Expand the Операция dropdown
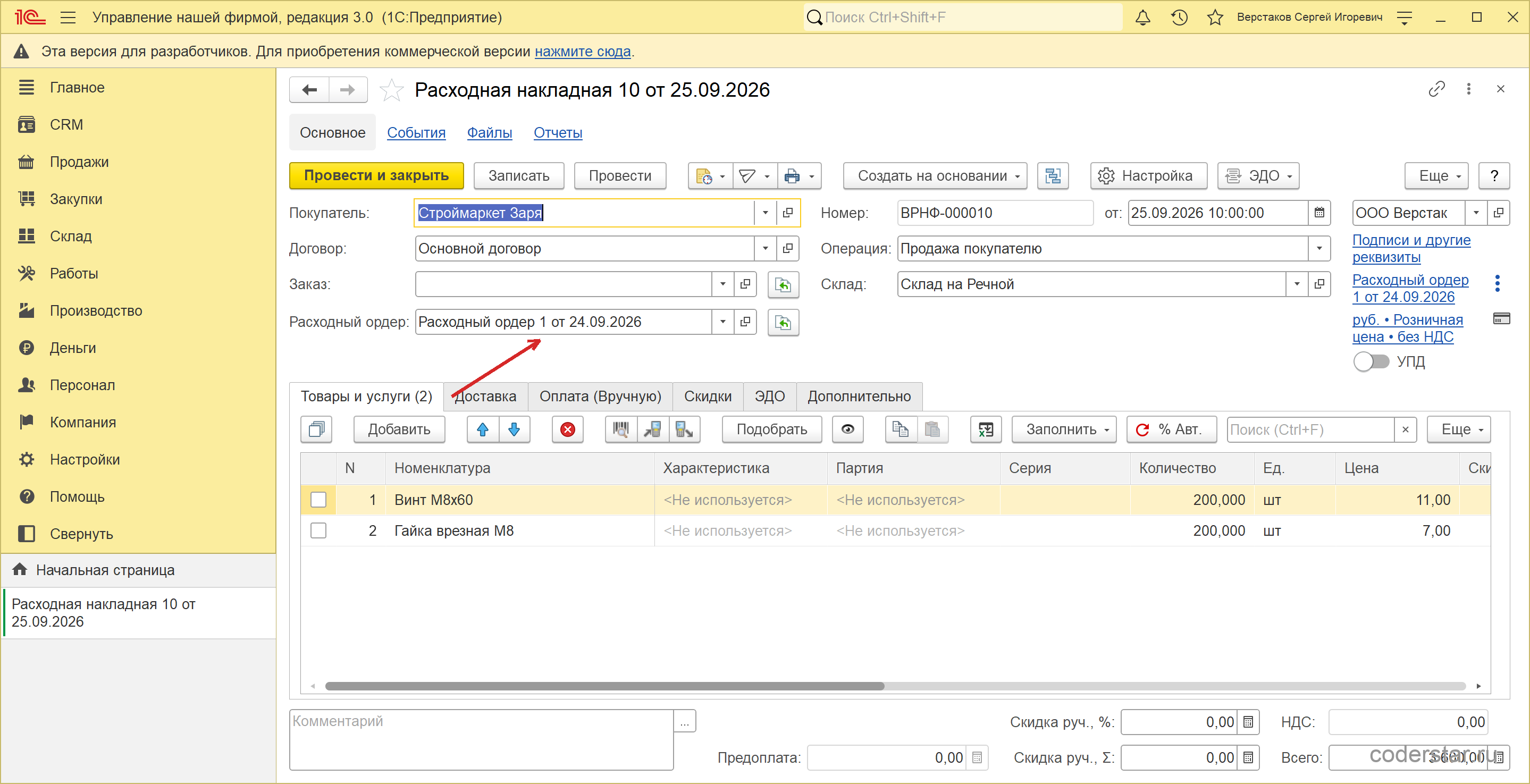 [x=1319, y=248]
